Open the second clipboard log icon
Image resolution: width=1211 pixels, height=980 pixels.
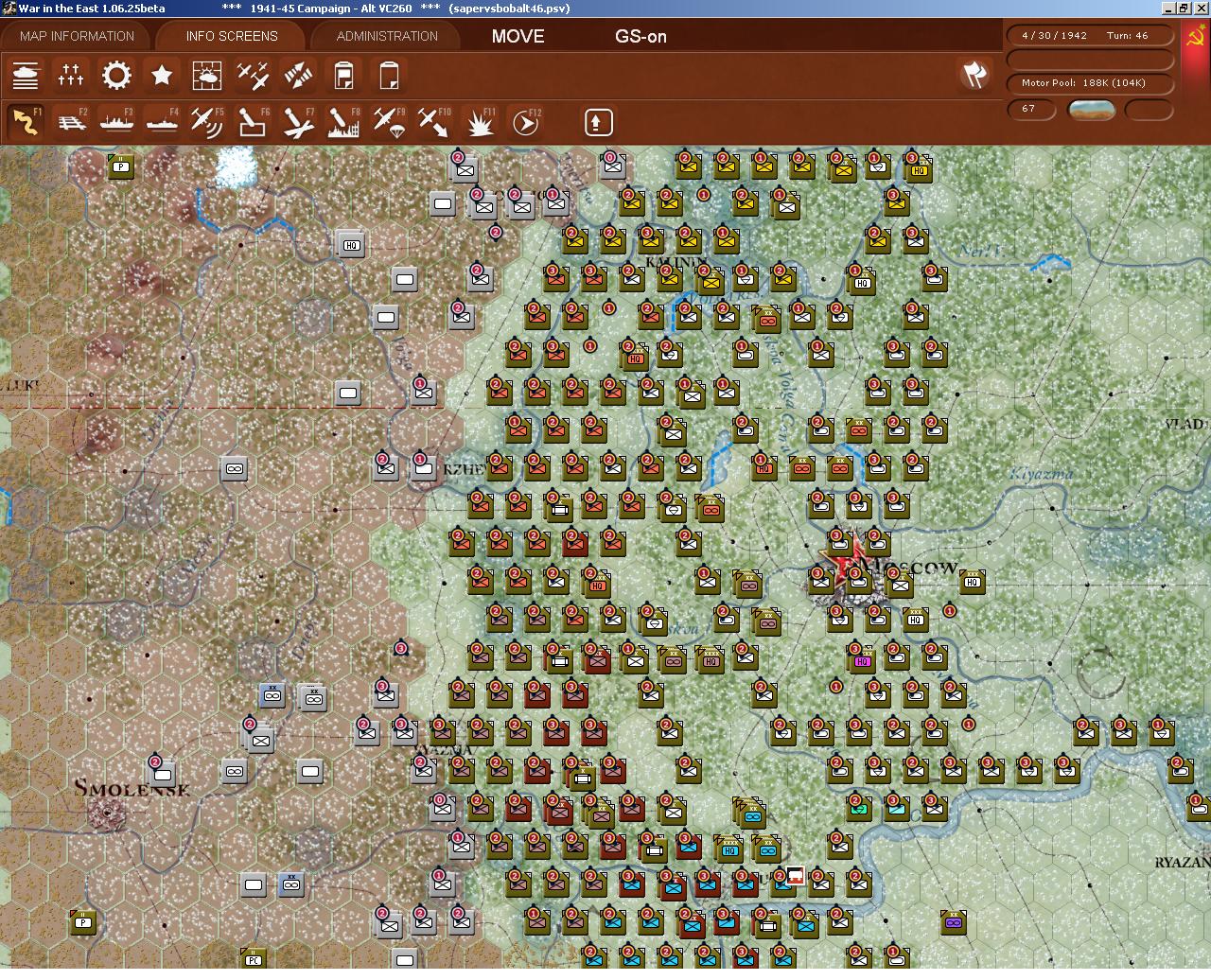tap(389, 76)
